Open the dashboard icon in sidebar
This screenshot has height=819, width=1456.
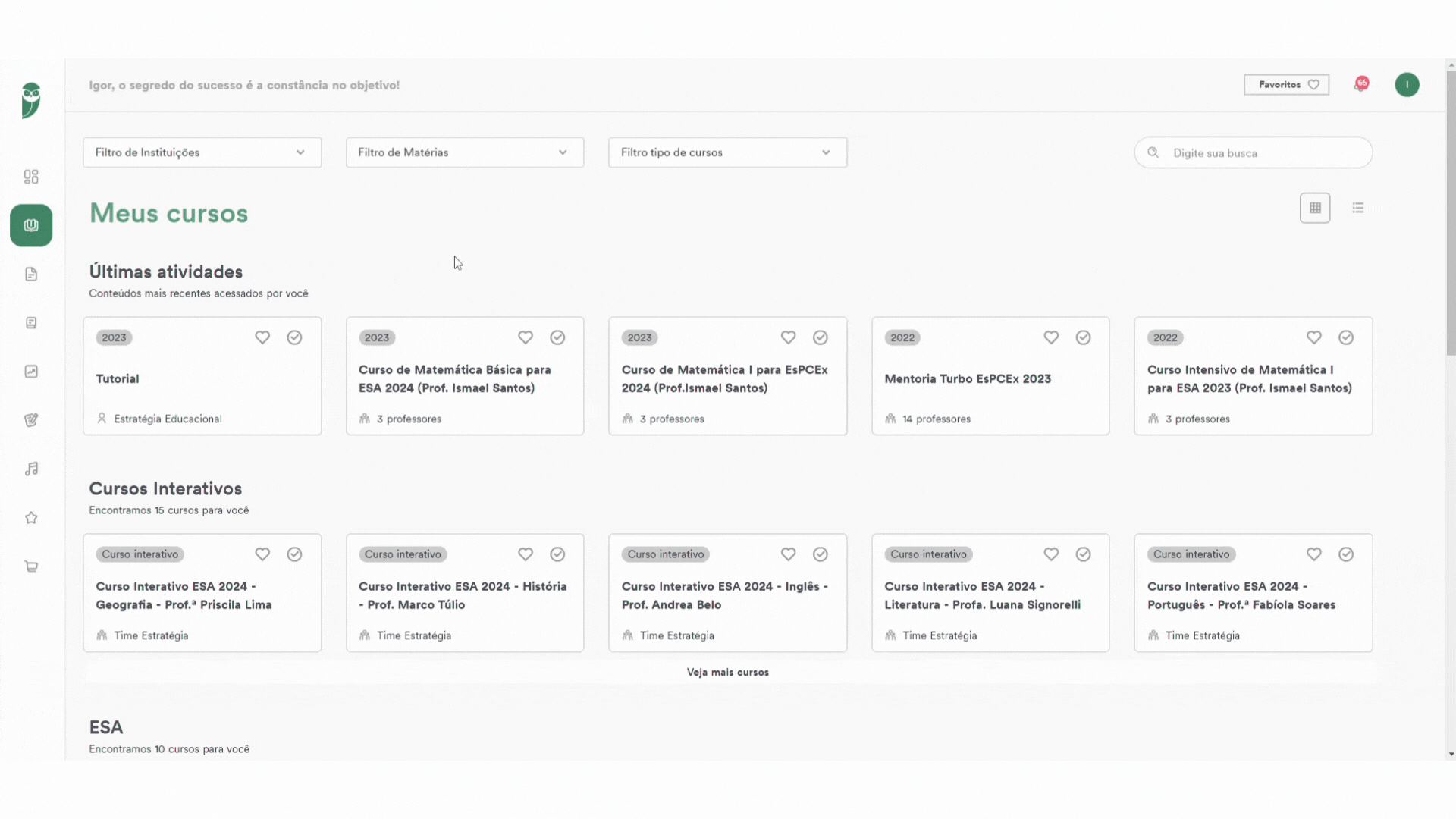[31, 177]
